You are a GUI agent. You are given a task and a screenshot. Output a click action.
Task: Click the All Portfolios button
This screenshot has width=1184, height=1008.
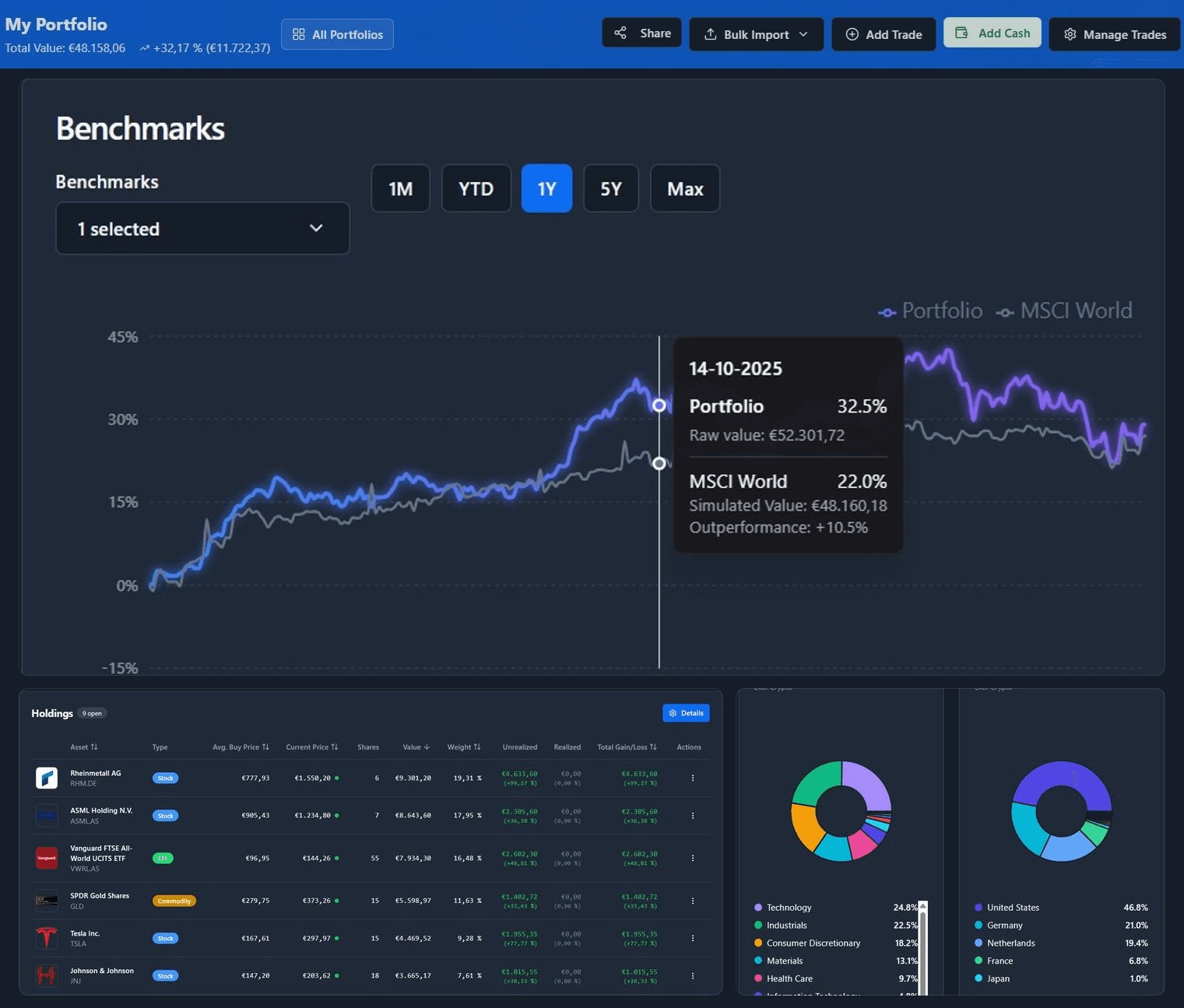coord(337,34)
